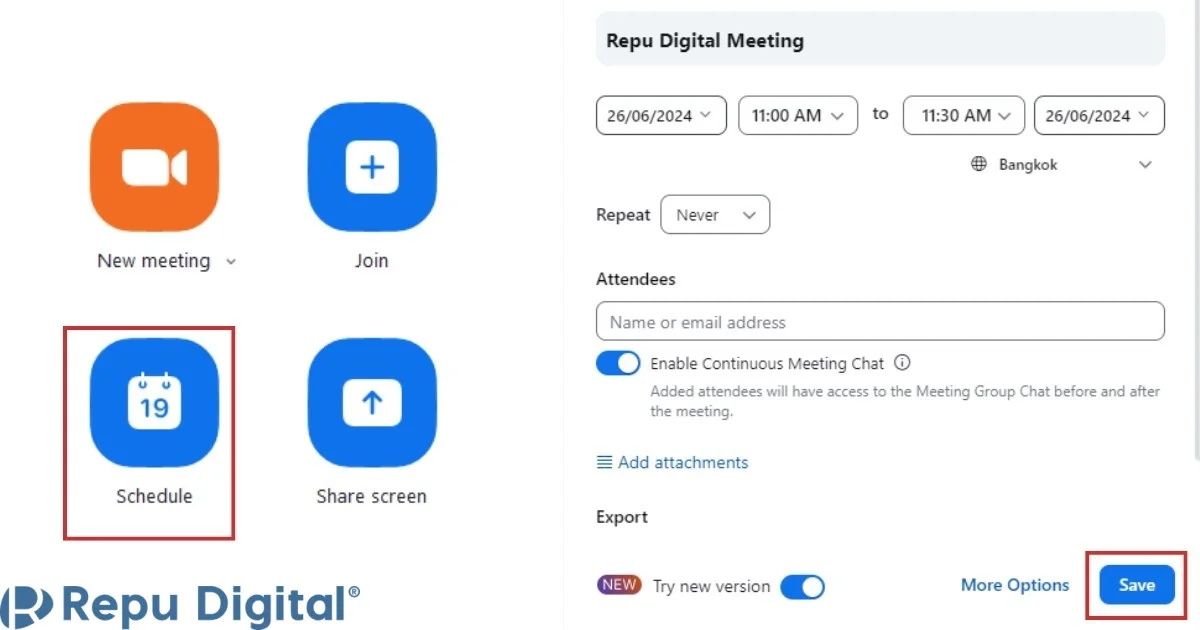Click the Join meeting plus icon
Image resolution: width=1200 pixels, height=630 pixels.
372,167
